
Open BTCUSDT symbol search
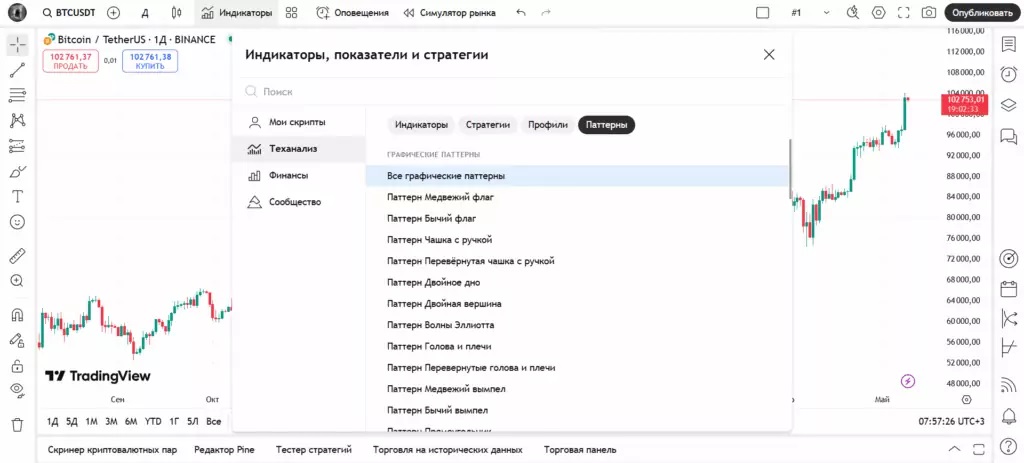pos(68,12)
